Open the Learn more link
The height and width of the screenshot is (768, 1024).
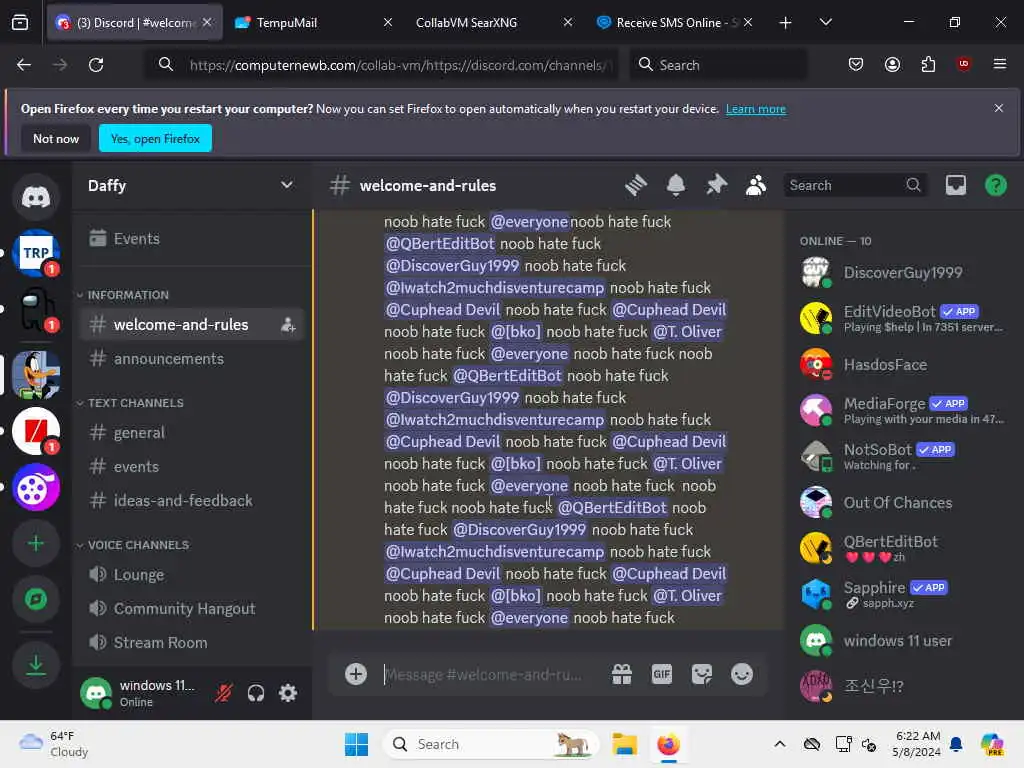click(756, 109)
